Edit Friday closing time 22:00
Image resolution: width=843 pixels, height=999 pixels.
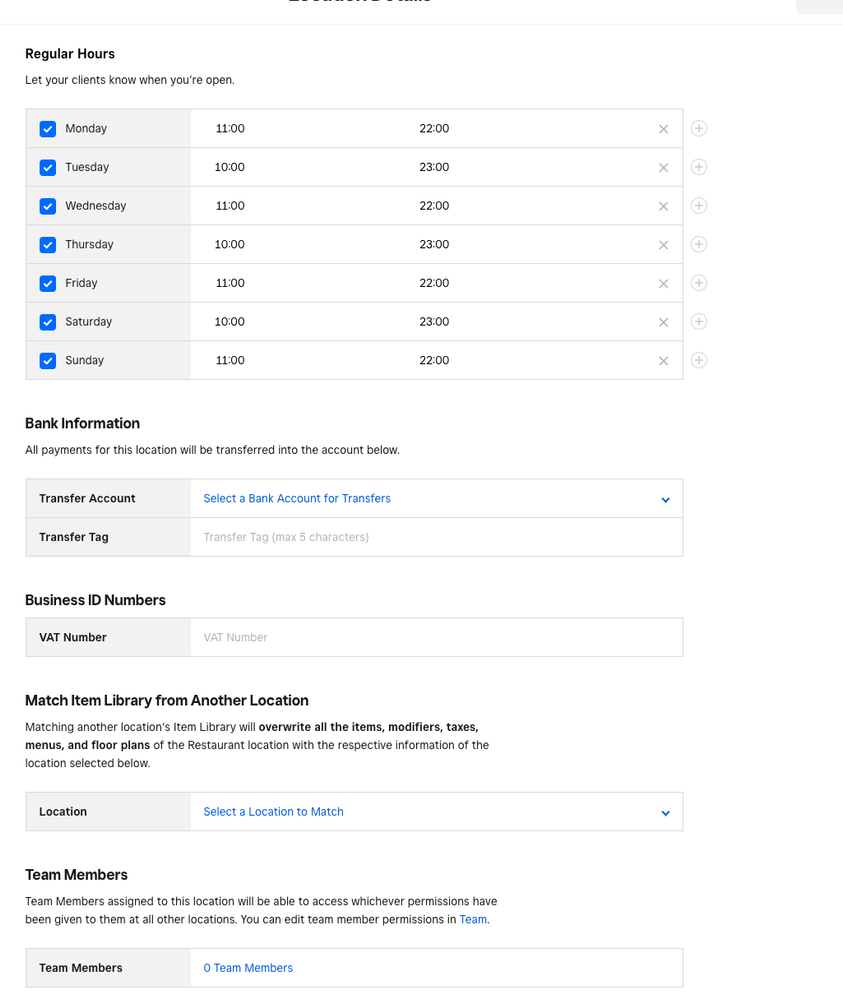tap(434, 283)
